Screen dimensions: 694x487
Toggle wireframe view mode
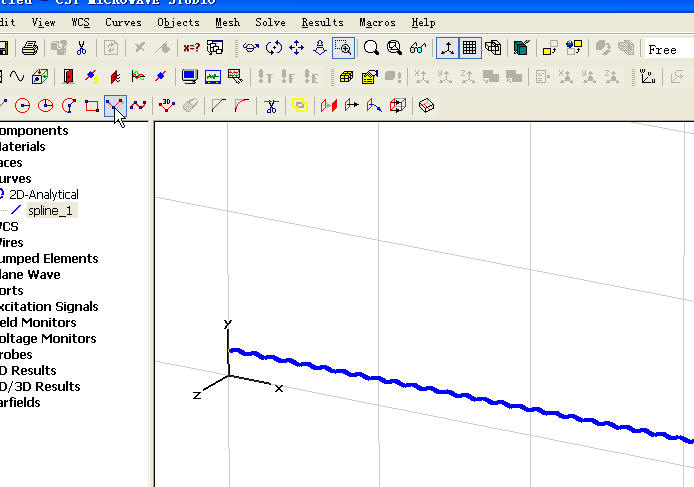pyautogui.click(x=493, y=48)
